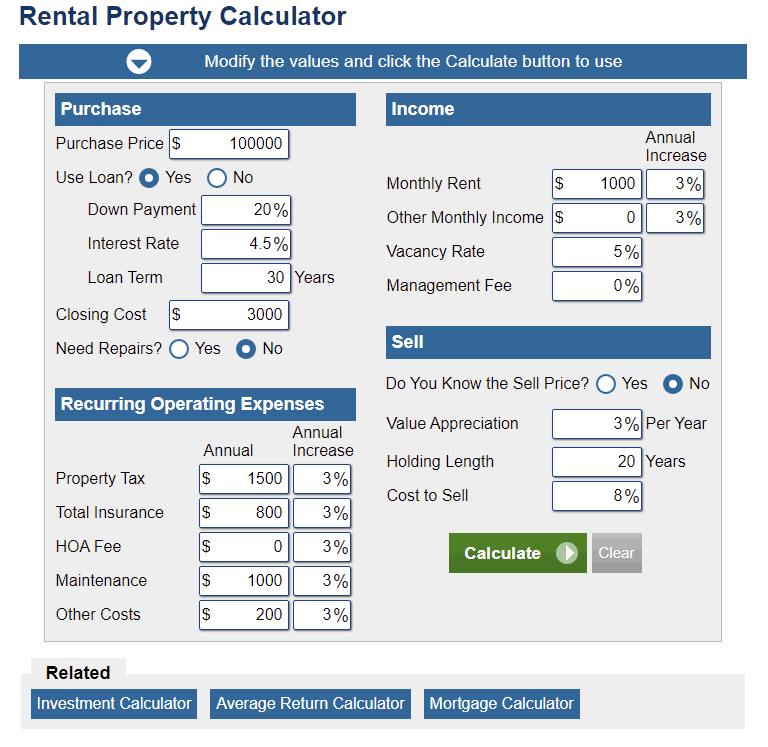Select No for Need Repairs

pos(246,349)
